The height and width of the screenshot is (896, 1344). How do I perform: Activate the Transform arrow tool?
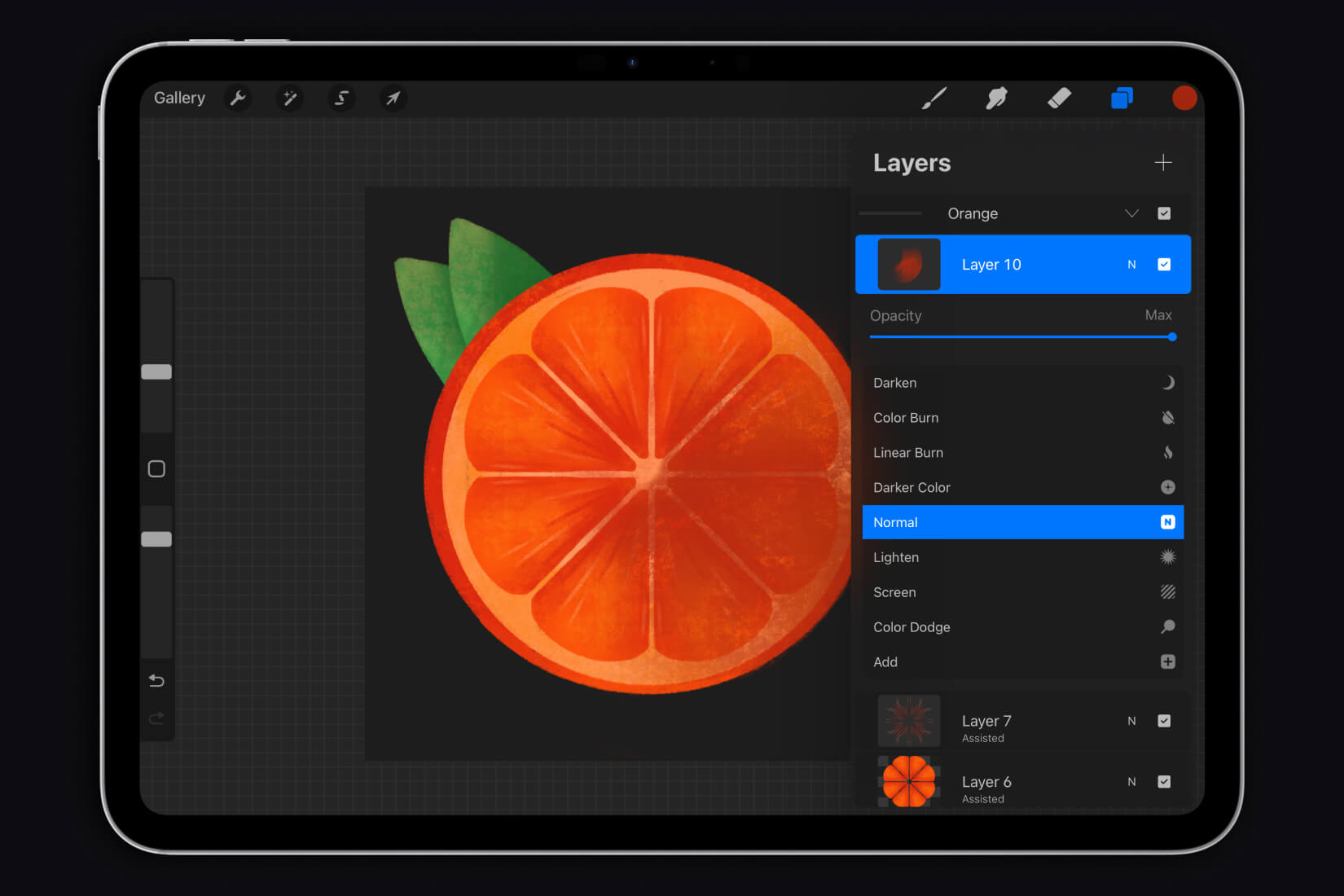pyautogui.click(x=393, y=99)
